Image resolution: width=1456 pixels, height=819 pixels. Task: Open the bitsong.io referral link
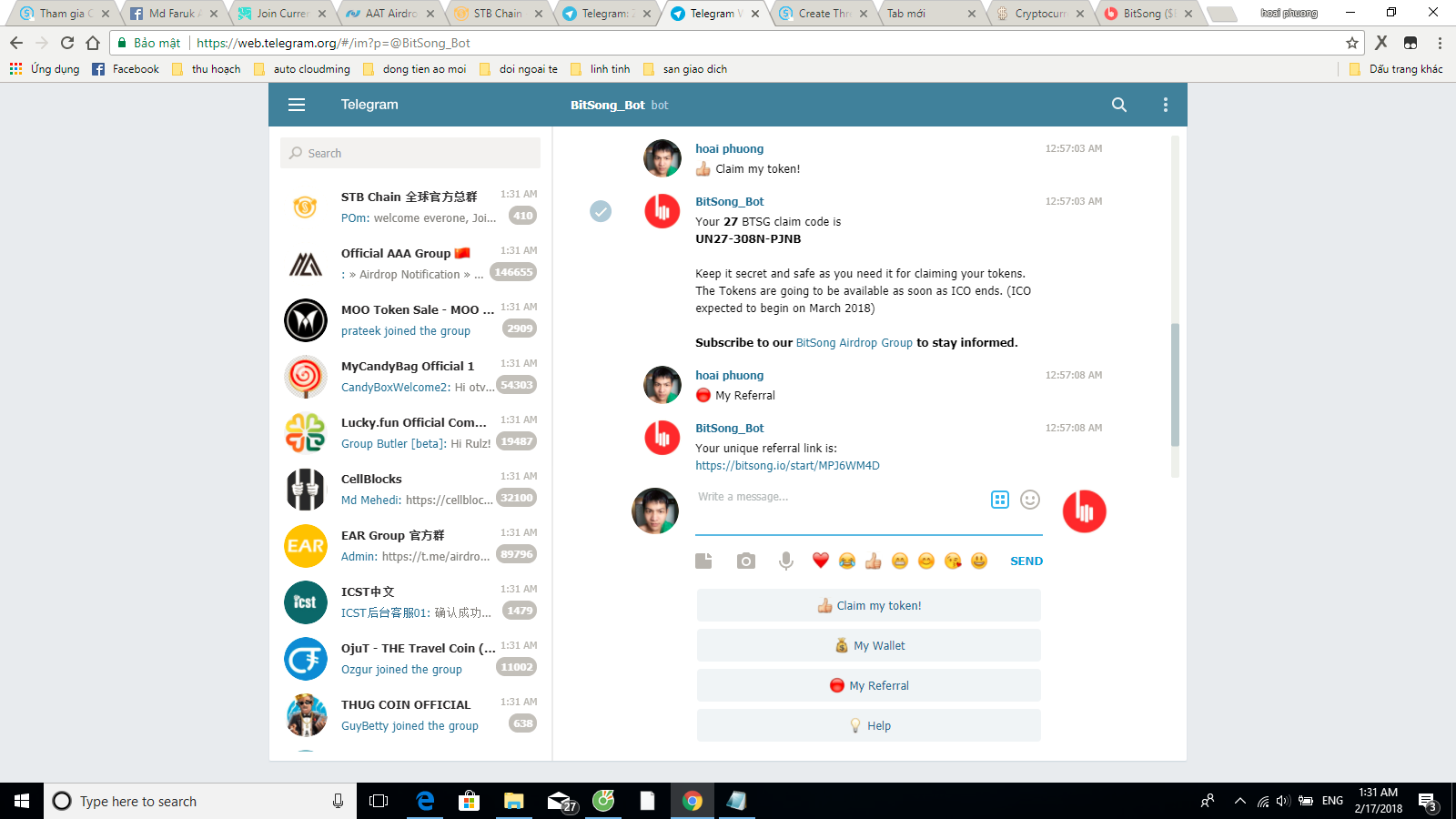[787, 466]
